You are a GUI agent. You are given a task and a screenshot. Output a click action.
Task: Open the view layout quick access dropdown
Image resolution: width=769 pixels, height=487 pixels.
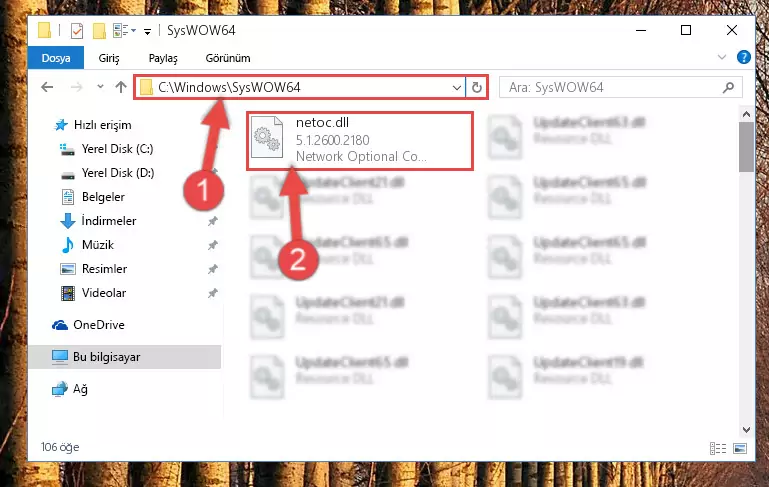[124, 31]
